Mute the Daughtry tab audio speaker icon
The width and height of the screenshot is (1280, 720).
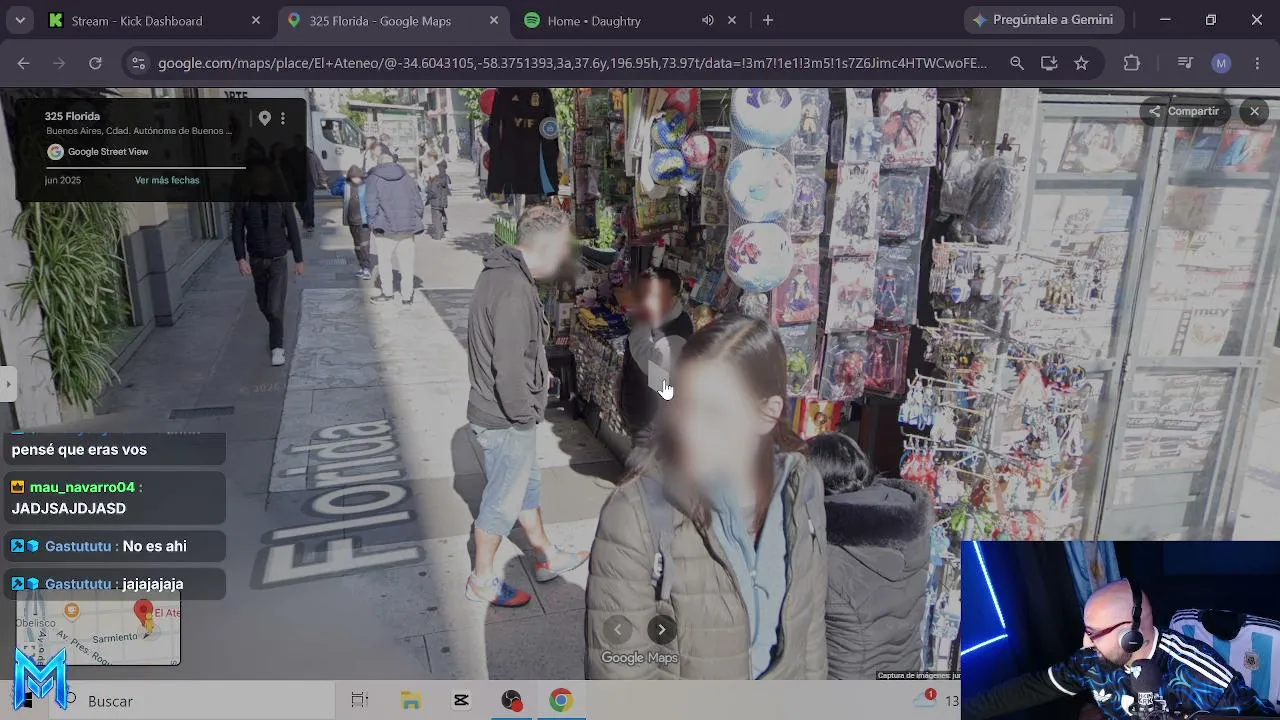(708, 20)
